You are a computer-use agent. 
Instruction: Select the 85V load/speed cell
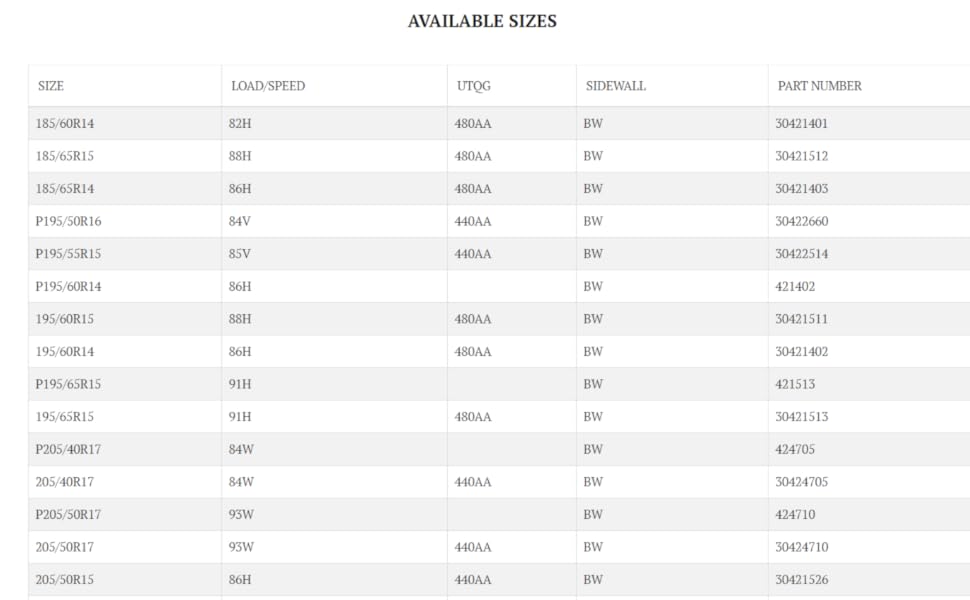pyautogui.click(x=239, y=254)
